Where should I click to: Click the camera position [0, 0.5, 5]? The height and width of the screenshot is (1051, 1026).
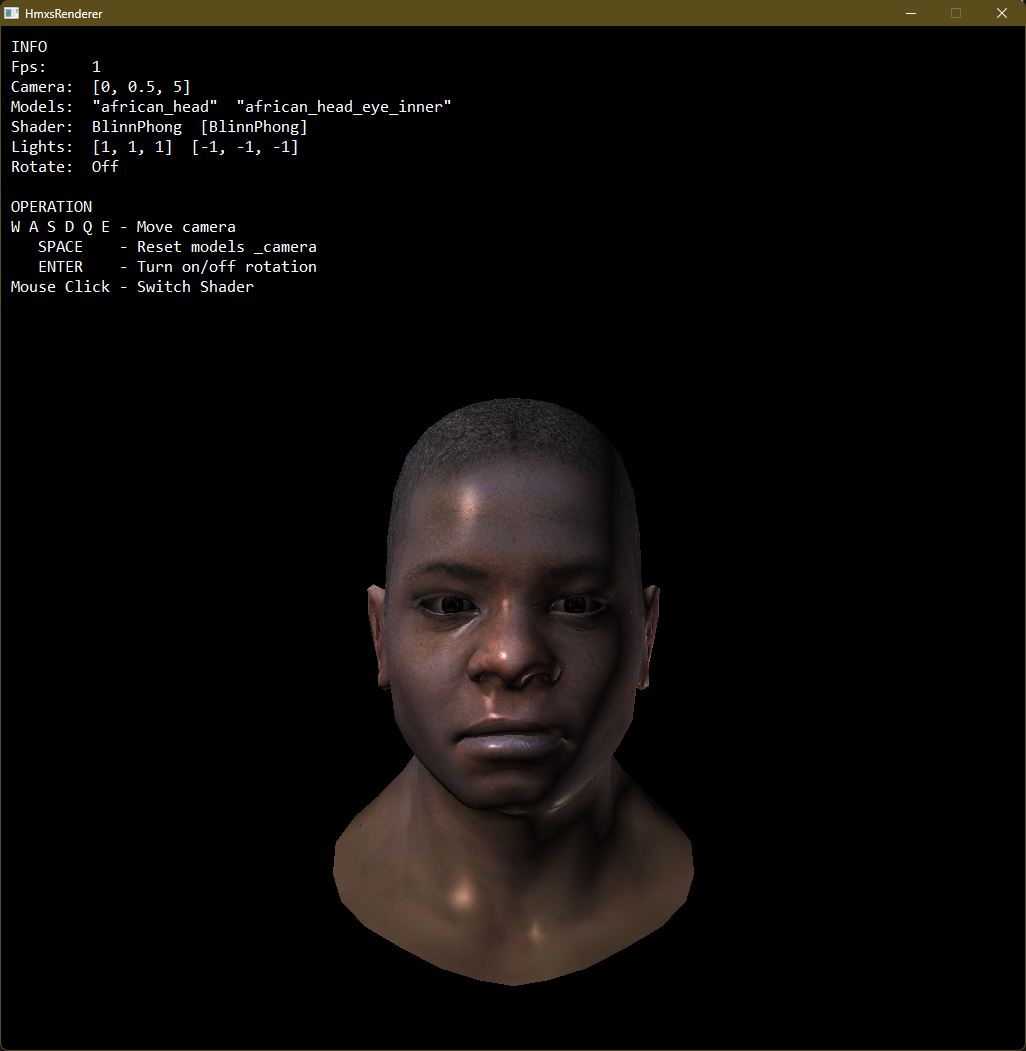tap(141, 87)
